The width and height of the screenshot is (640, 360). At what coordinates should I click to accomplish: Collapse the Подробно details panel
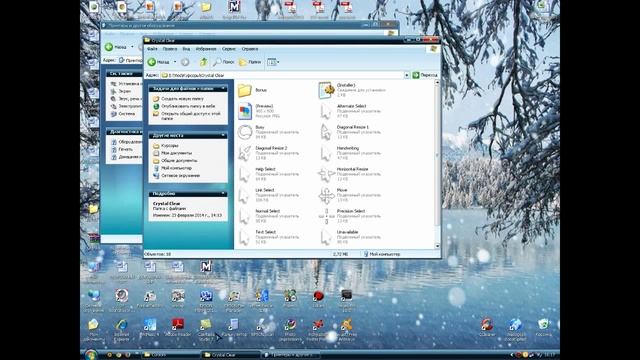(x=223, y=193)
